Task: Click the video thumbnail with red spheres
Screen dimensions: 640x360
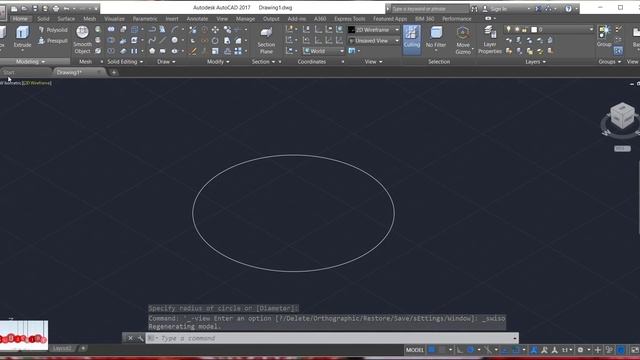Action: click(24, 336)
